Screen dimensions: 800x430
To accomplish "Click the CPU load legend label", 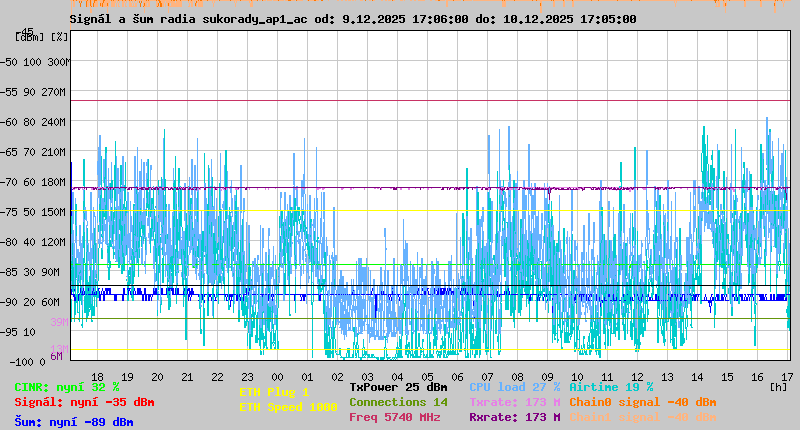I will [x=514, y=387].
